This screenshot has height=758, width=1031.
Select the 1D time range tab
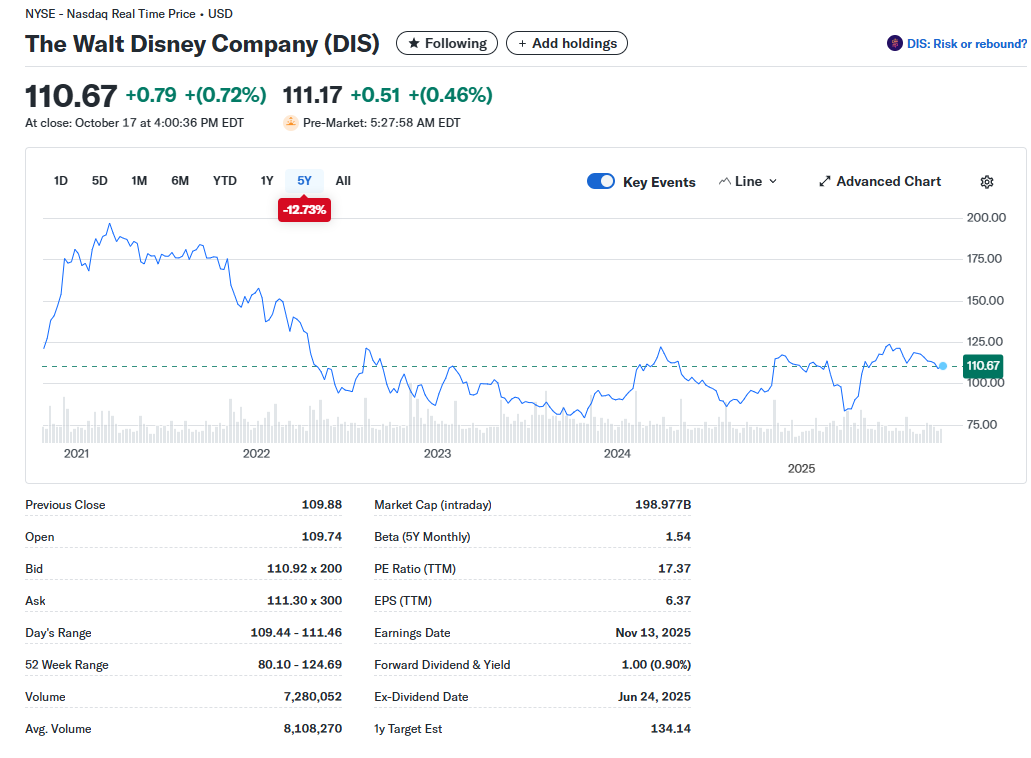(60, 181)
